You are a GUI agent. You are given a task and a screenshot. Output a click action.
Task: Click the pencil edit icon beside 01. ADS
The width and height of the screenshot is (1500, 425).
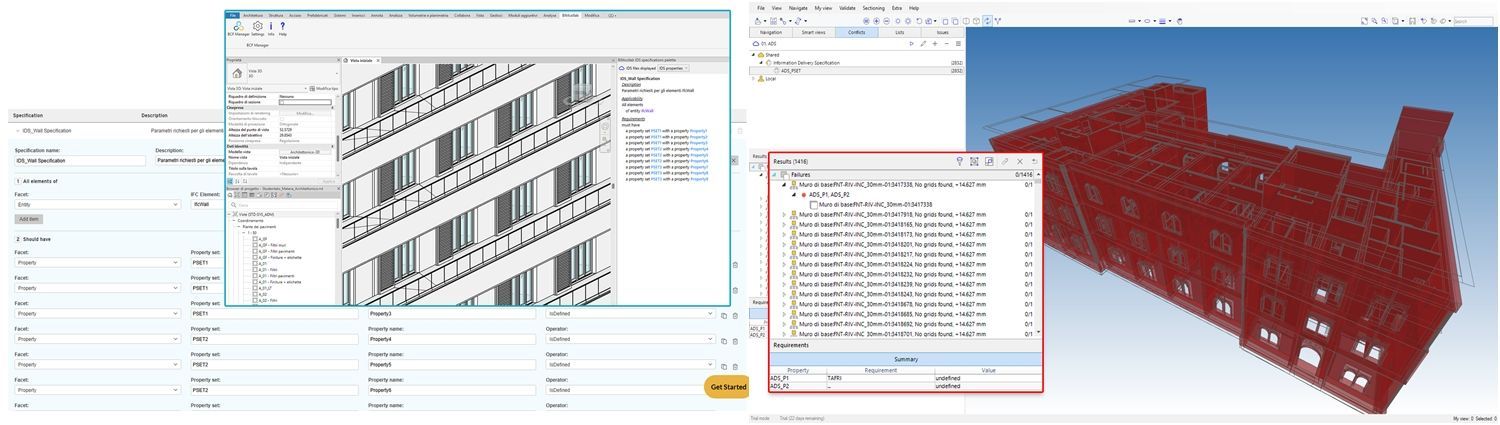(x=923, y=44)
